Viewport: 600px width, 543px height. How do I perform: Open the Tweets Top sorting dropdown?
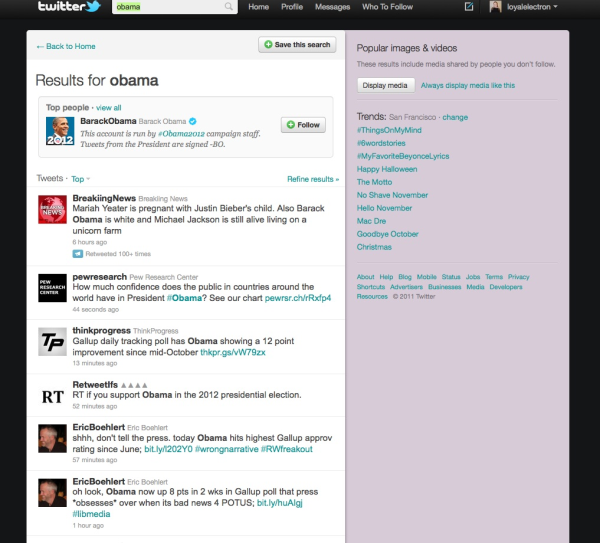pos(80,179)
